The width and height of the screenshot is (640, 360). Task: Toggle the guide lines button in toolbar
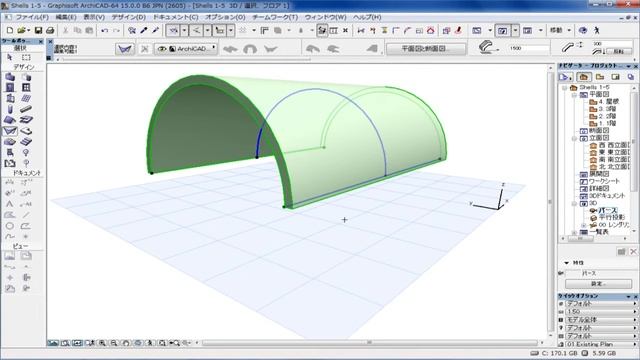(x=197, y=31)
